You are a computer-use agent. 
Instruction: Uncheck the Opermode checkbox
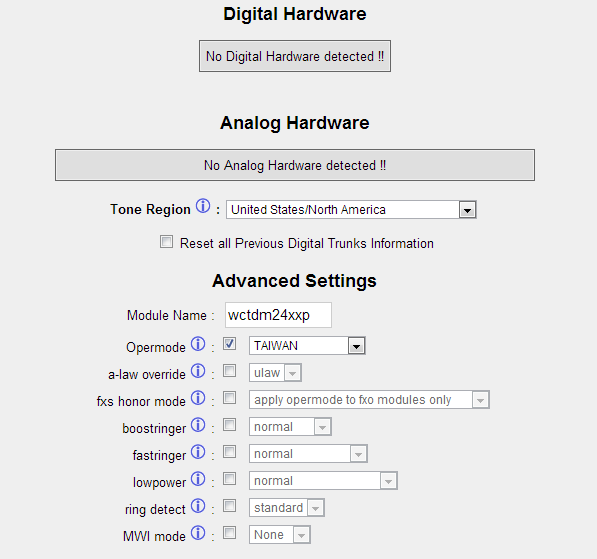click(x=229, y=344)
